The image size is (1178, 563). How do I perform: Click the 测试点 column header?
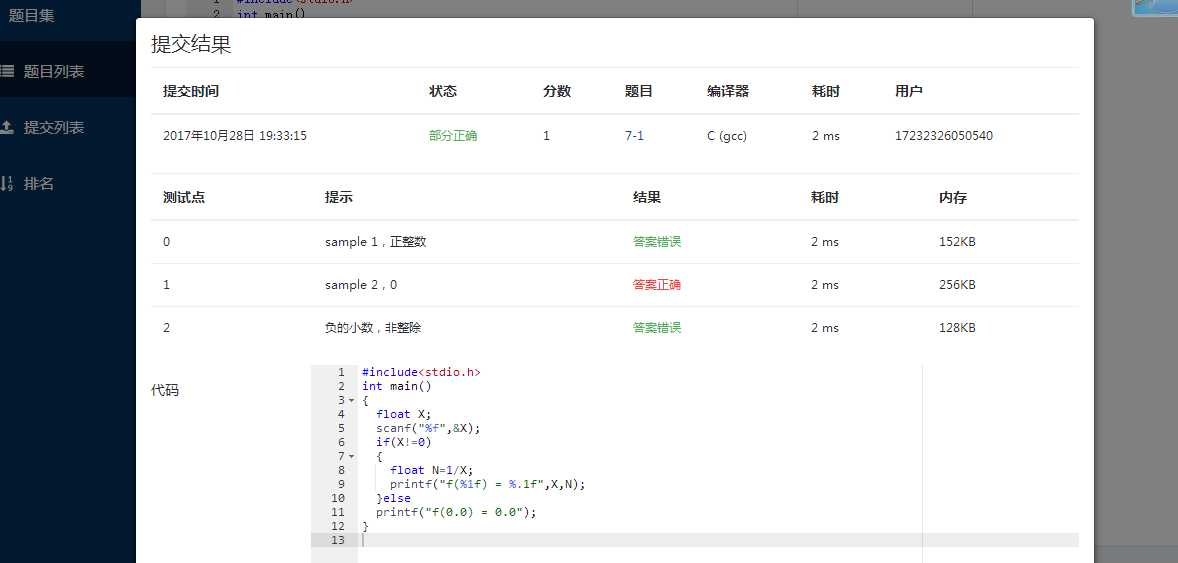click(184, 198)
